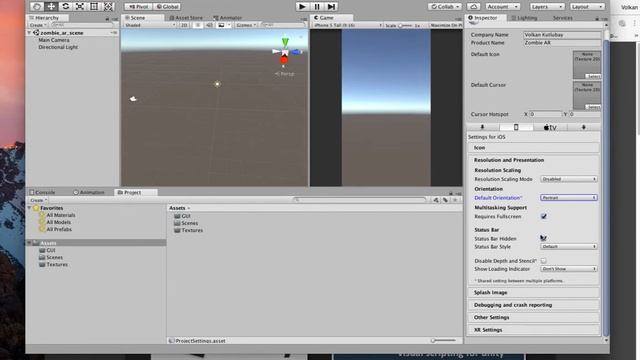Select the Directional Light gizmo in Scene view
Image resolution: width=640 pixels, height=360 pixels.
pyautogui.click(x=217, y=84)
